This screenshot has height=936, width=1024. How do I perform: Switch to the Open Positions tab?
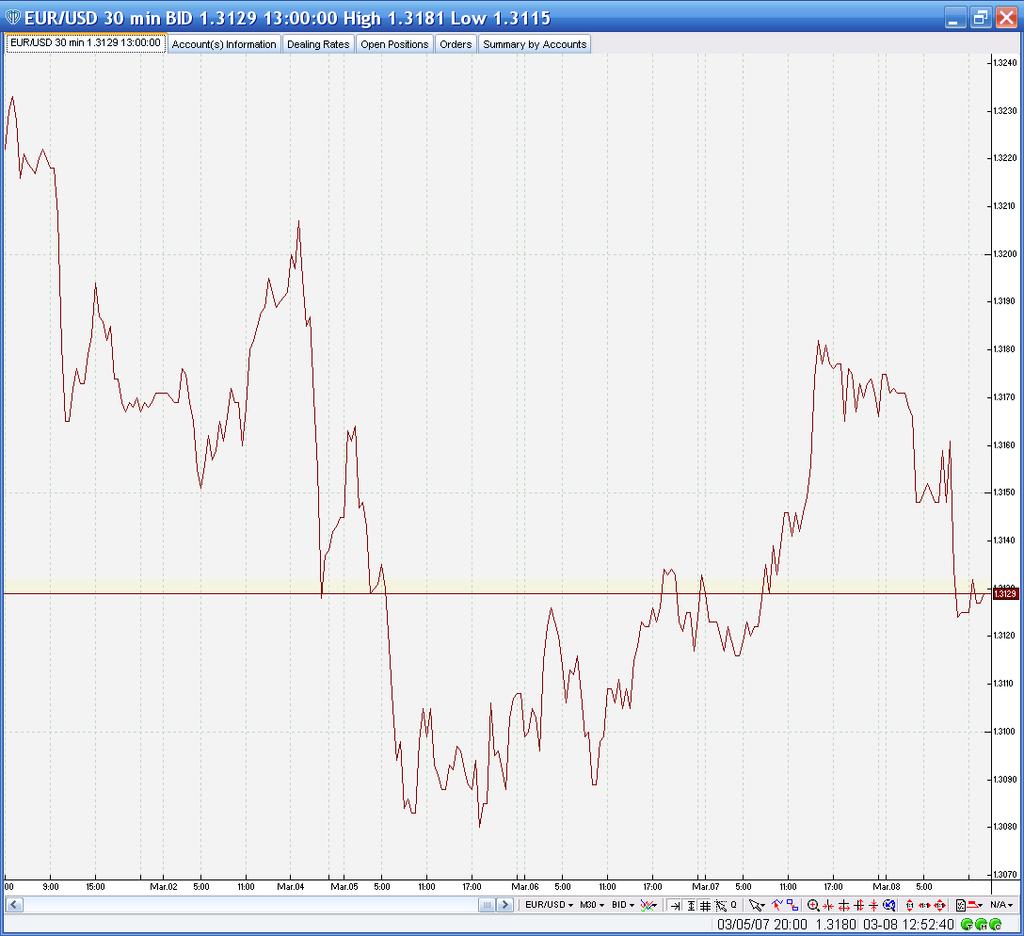pyautogui.click(x=394, y=44)
